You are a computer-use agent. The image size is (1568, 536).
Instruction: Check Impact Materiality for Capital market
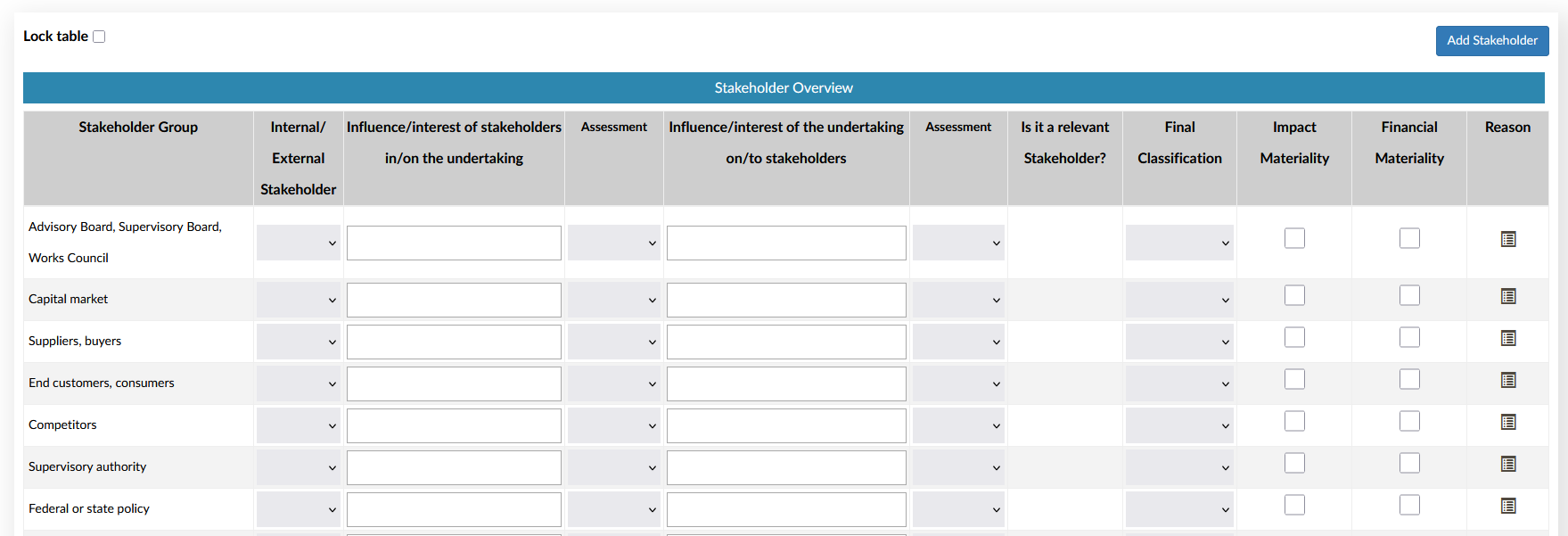pyautogui.click(x=1294, y=295)
